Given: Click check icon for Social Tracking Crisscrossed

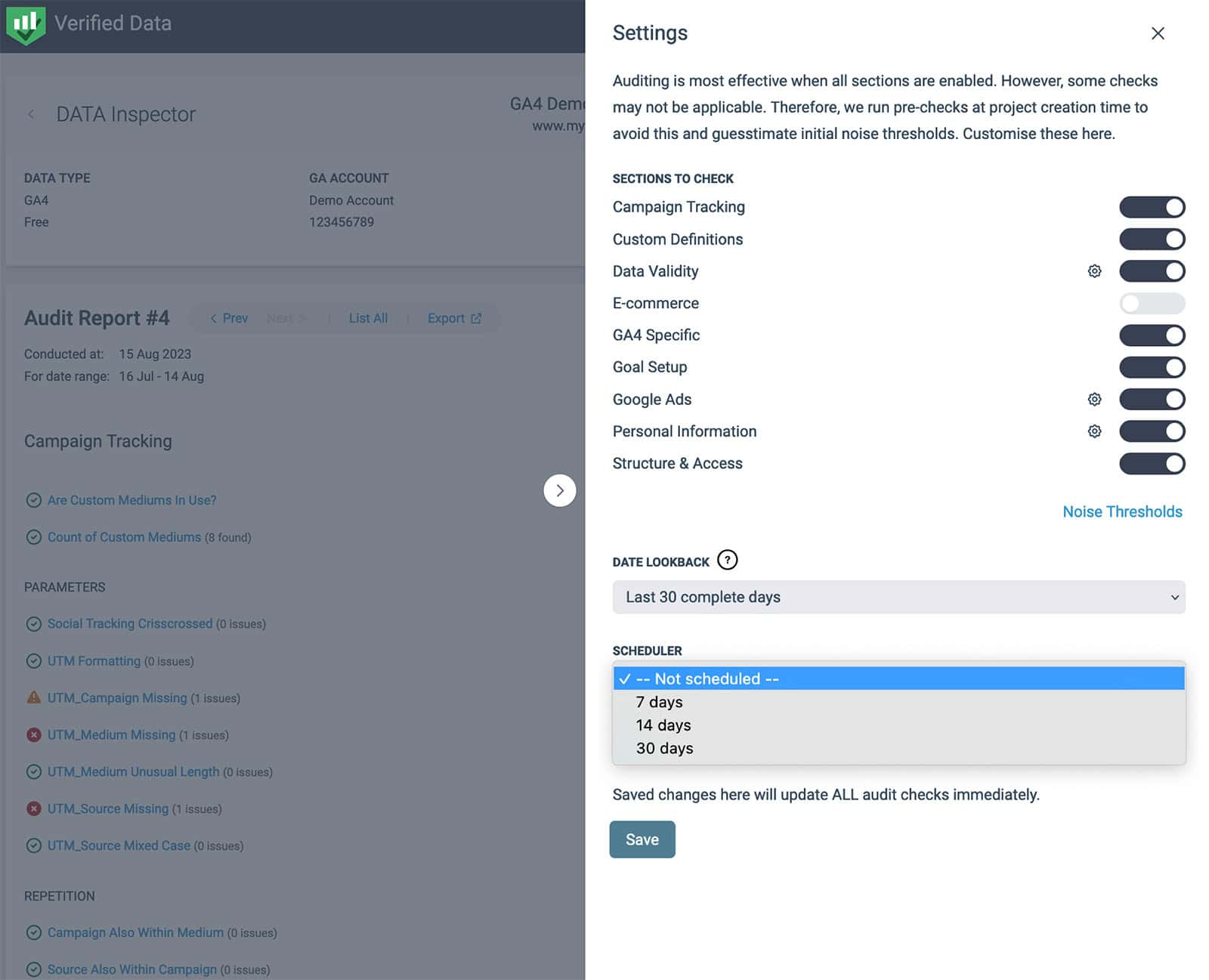Looking at the screenshot, I should [34, 623].
